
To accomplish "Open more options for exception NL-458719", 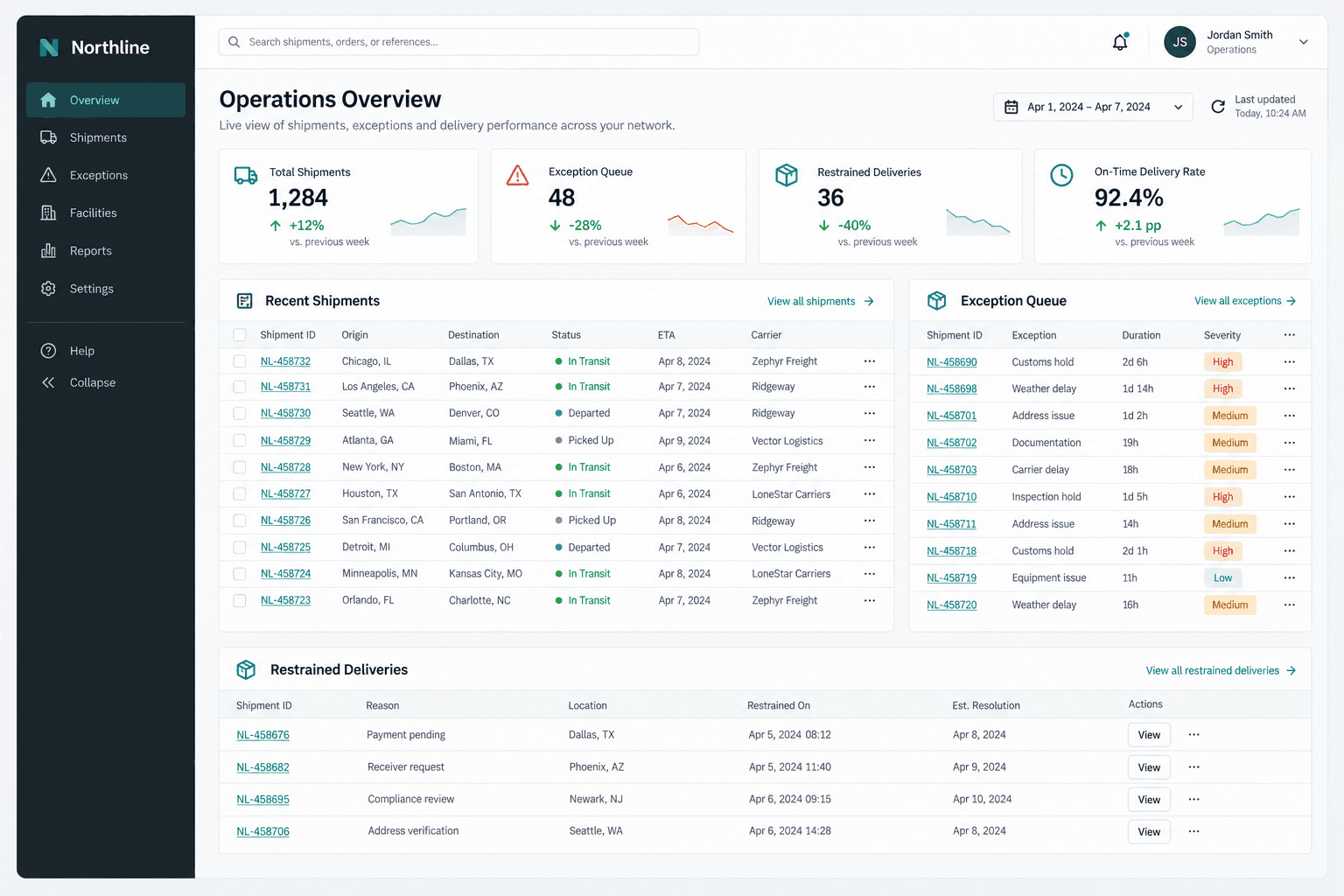I will (x=1290, y=578).
